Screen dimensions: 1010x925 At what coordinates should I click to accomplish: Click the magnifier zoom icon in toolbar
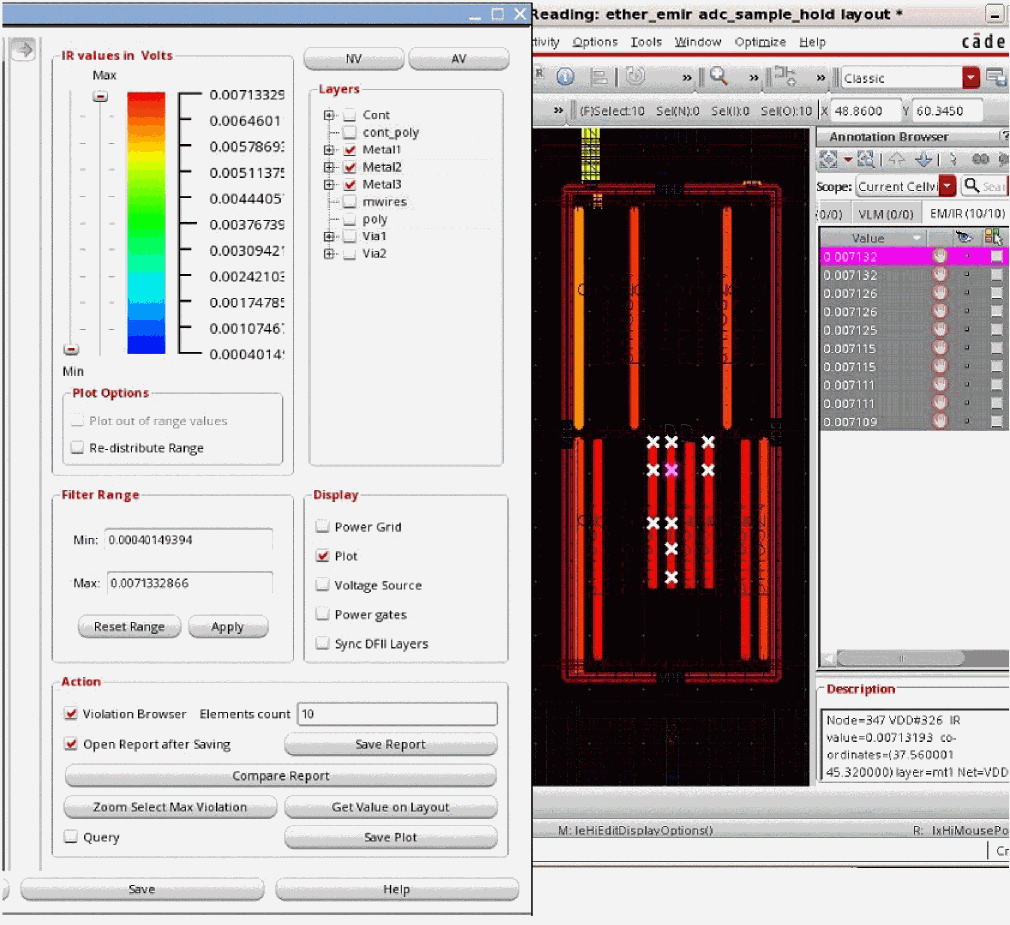[x=718, y=77]
